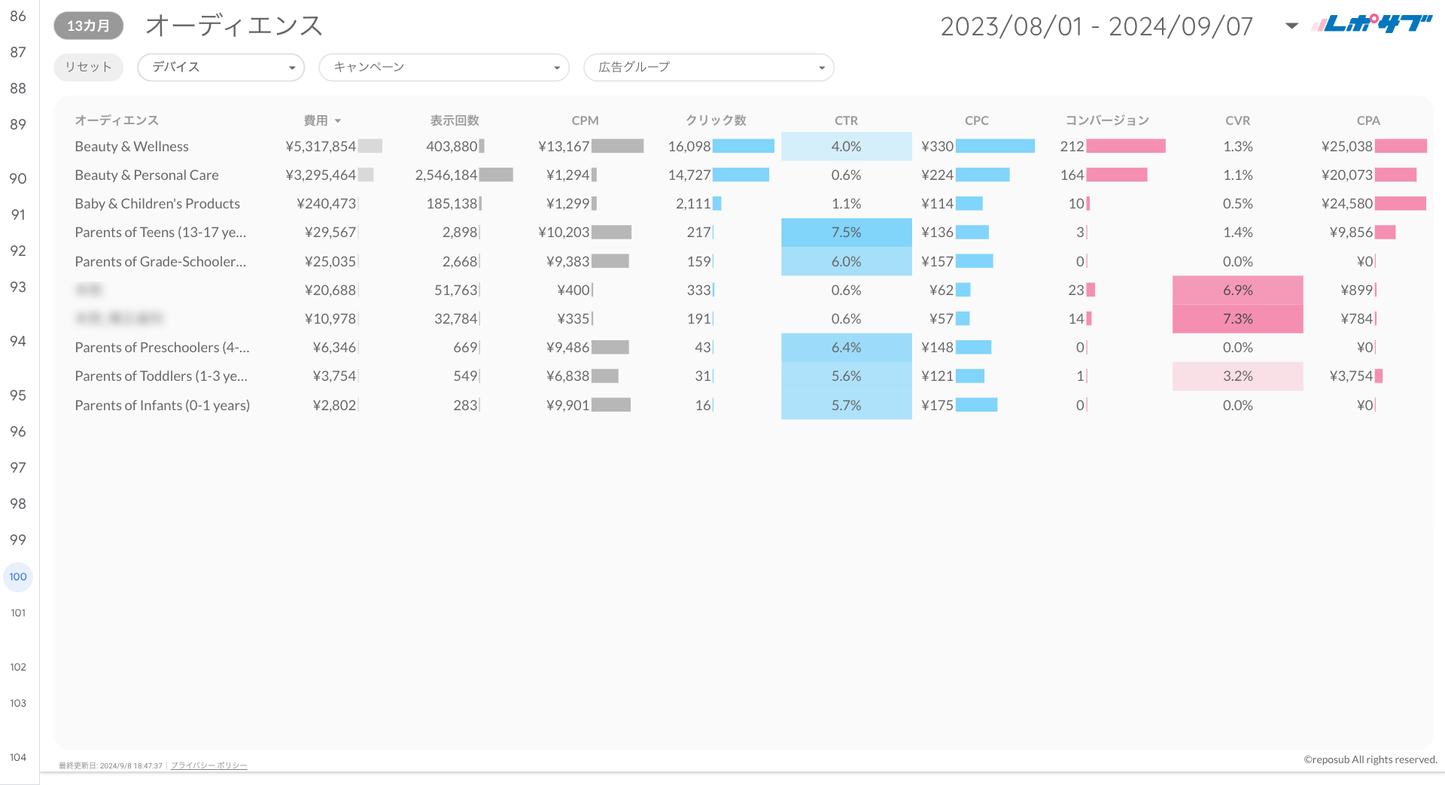Image resolution: width=1445 pixels, height=785 pixels.
Task: Click the sort arrow beside 費用 header
Action: 338,121
